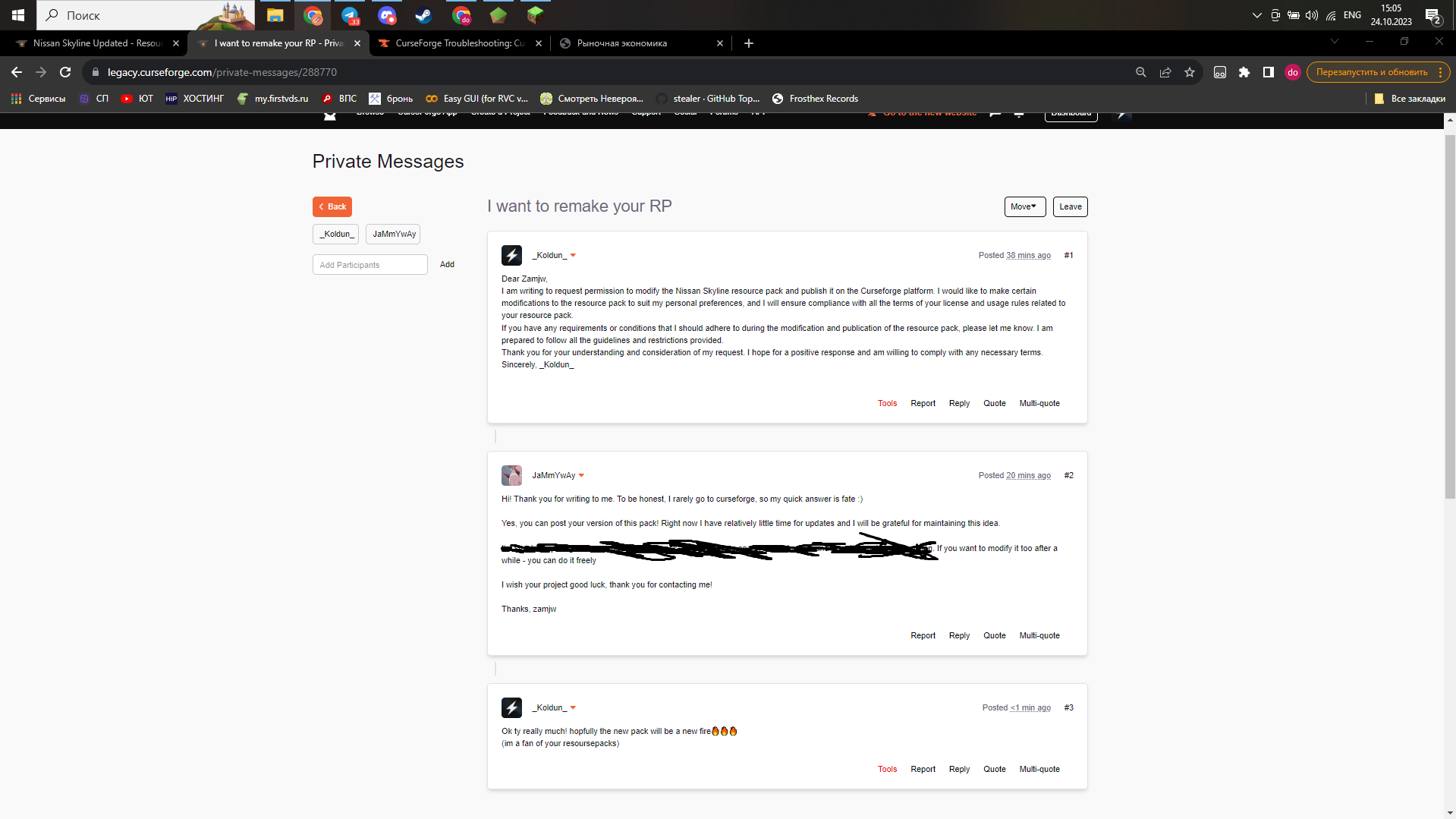Image resolution: width=1456 pixels, height=819 pixels.
Task: Close the 'I want to remake your RP' tab
Action: tap(357, 43)
